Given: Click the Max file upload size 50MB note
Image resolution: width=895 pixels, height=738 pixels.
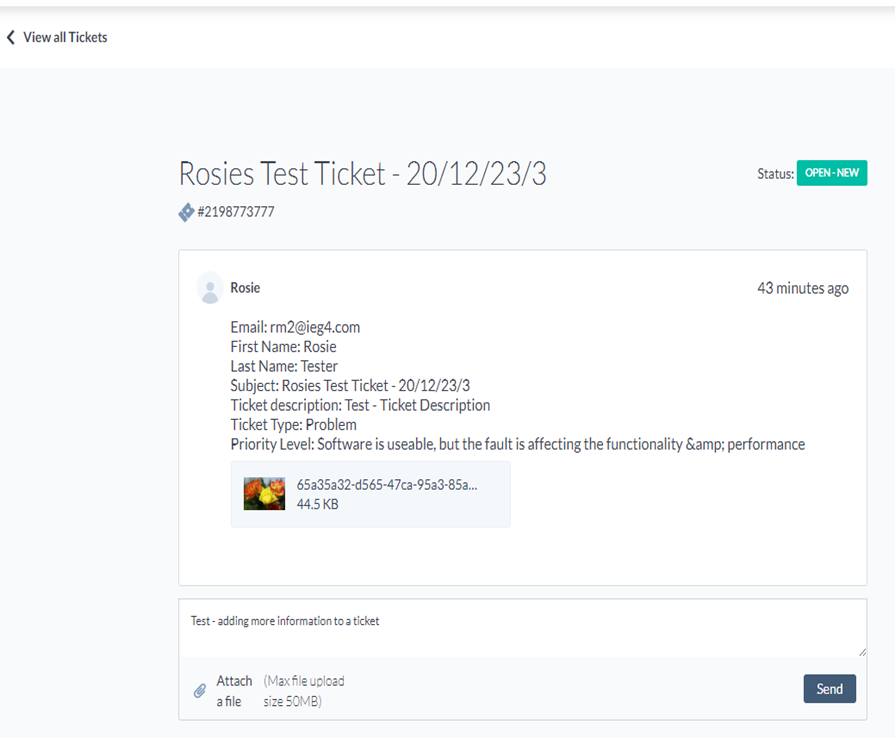Looking at the screenshot, I should tap(304, 691).
